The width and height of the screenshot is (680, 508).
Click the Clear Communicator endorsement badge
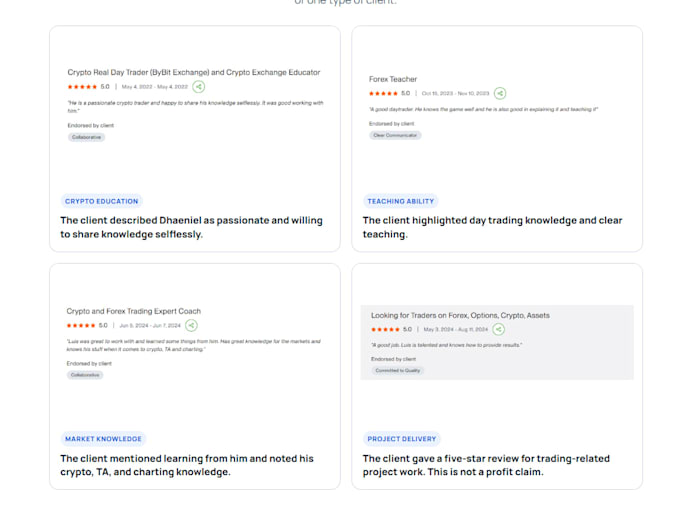[x=395, y=135]
